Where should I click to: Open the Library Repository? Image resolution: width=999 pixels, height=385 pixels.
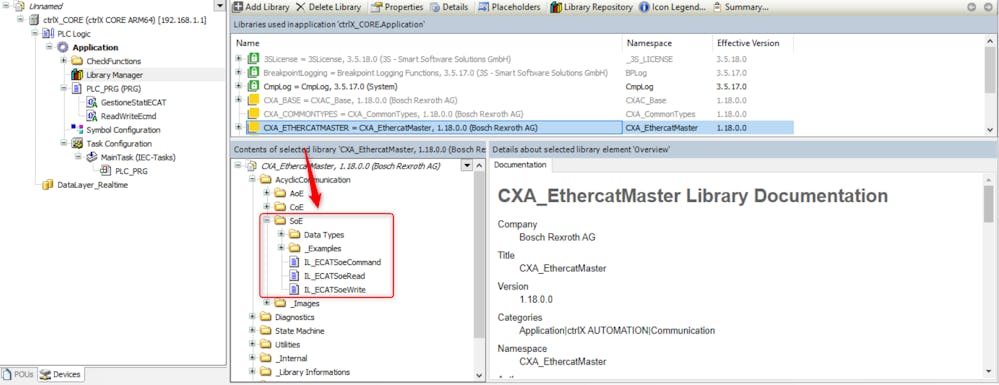tap(591, 7)
